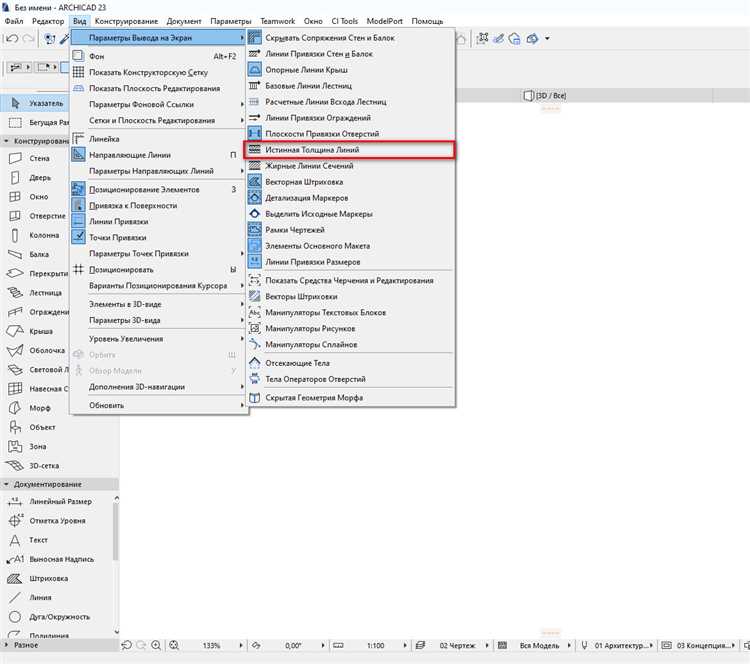Toggle Привязка к Поверхности option
This screenshot has height=664, width=750.
(158, 205)
